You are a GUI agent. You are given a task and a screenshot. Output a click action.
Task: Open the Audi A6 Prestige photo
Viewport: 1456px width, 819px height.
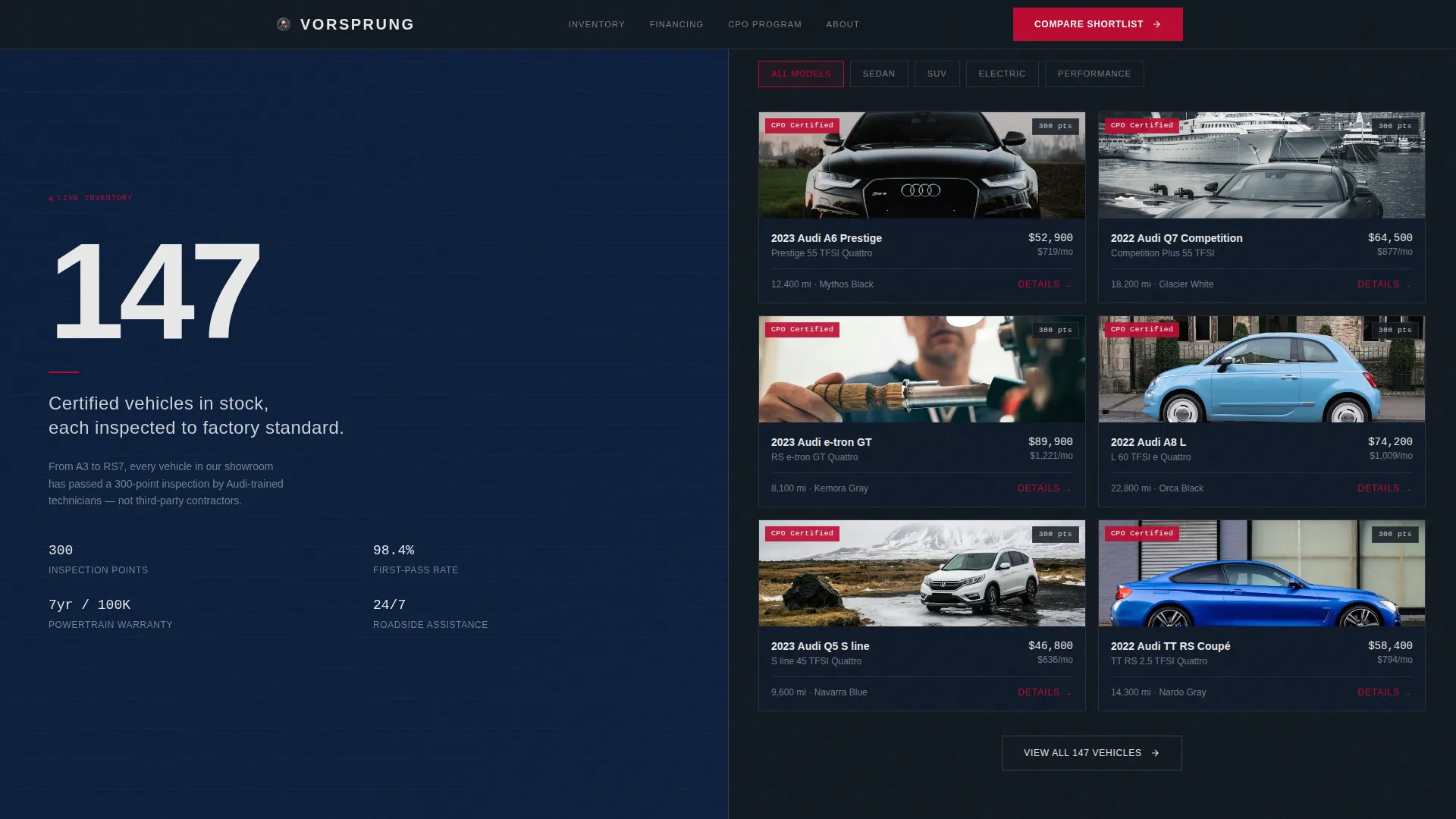coord(921,165)
